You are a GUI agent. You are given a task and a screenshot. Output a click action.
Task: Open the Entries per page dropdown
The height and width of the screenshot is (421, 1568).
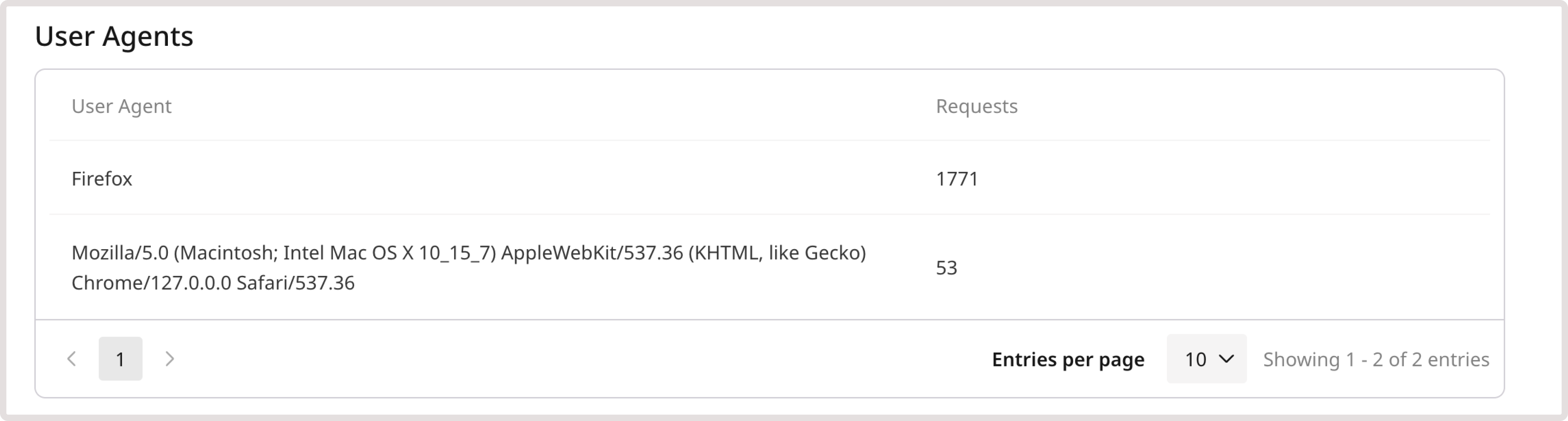tap(1206, 359)
